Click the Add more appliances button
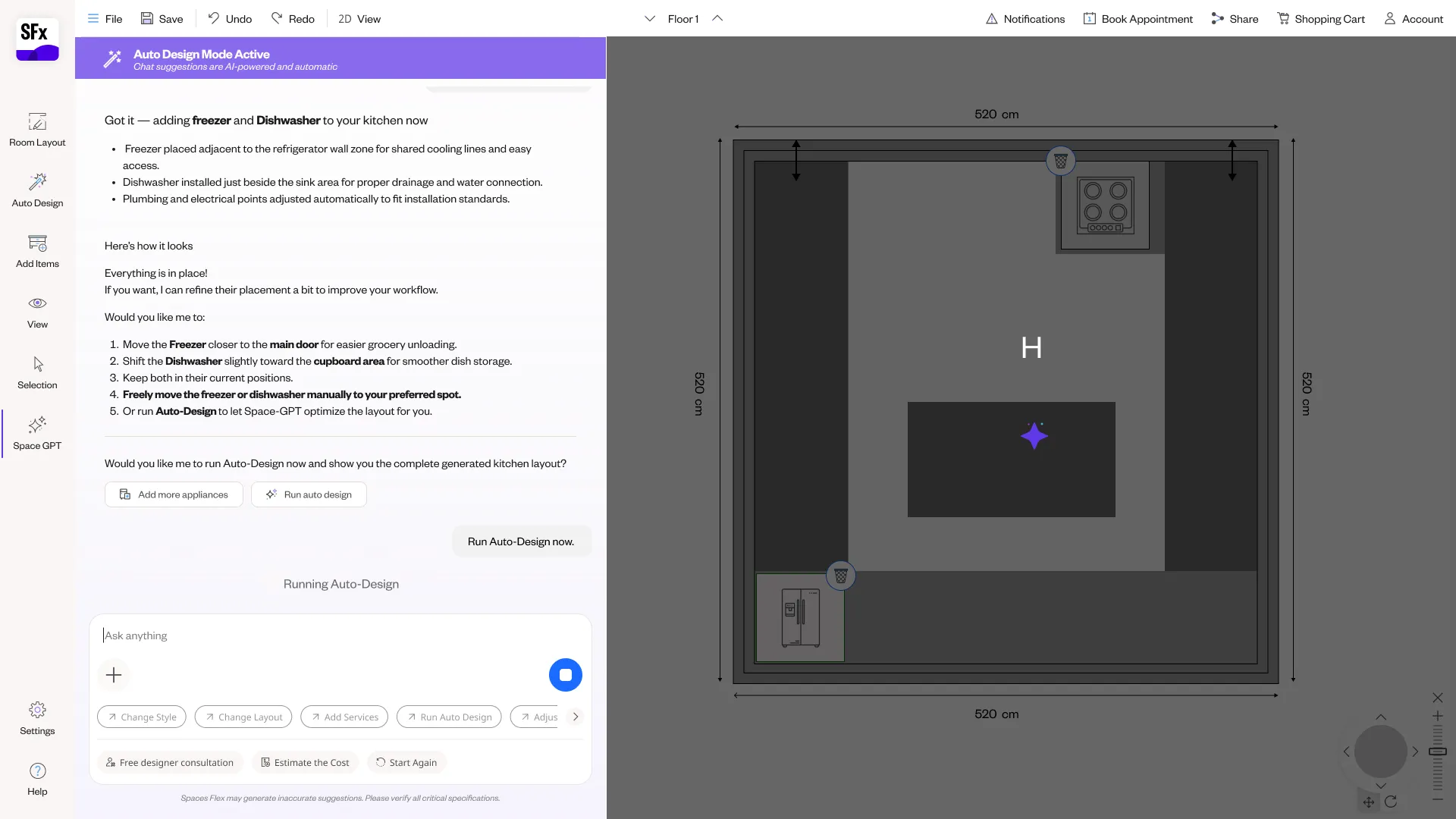The height and width of the screenshot is (819, 1456). tap(174, 494)
